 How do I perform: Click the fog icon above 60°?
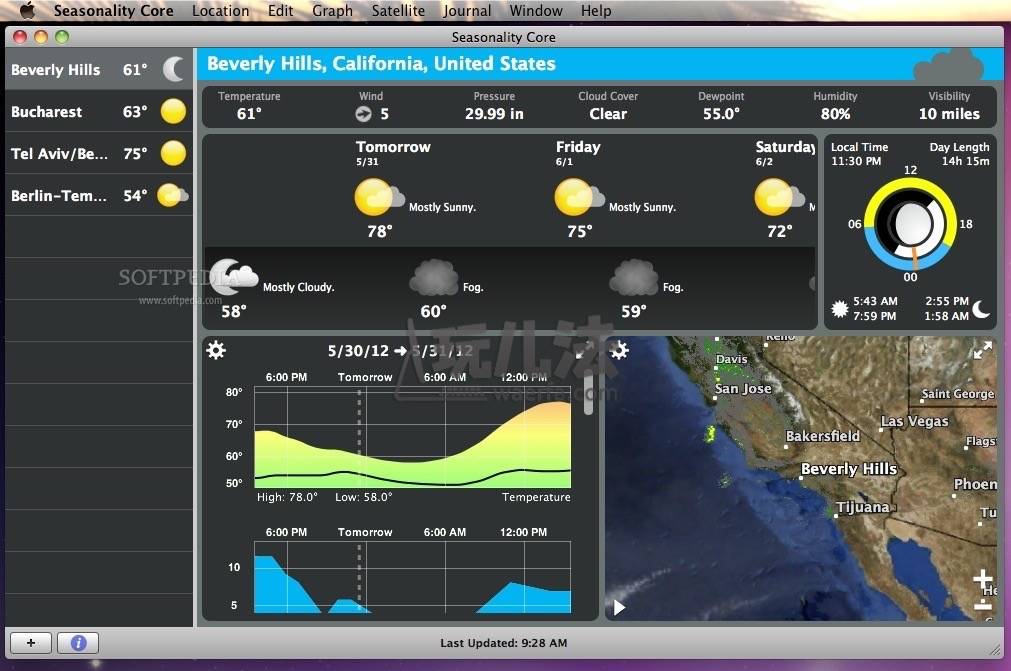[434, 277]
